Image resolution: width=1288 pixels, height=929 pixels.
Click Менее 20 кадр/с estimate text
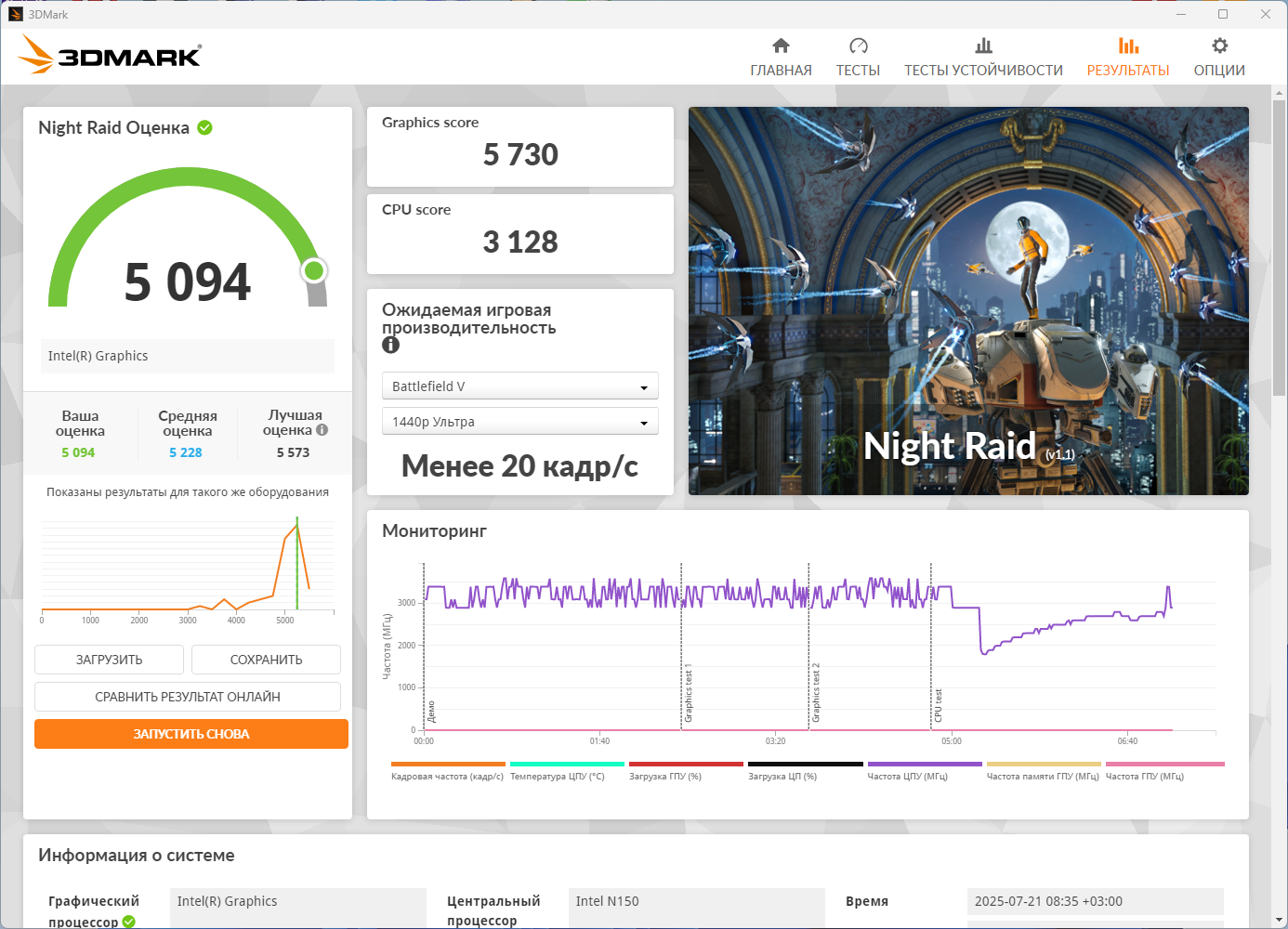[519, 465]
